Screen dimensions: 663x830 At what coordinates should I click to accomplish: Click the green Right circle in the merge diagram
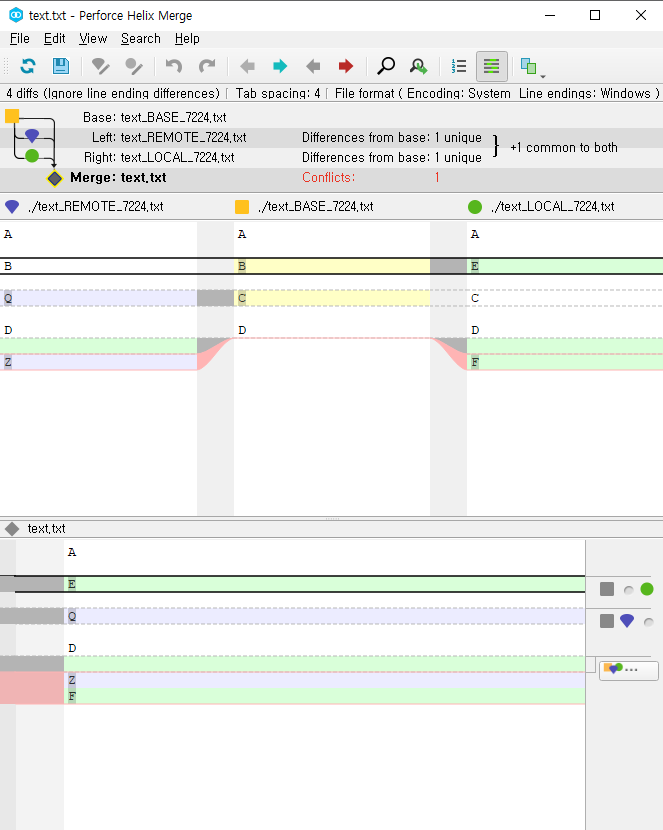(32, 156)
